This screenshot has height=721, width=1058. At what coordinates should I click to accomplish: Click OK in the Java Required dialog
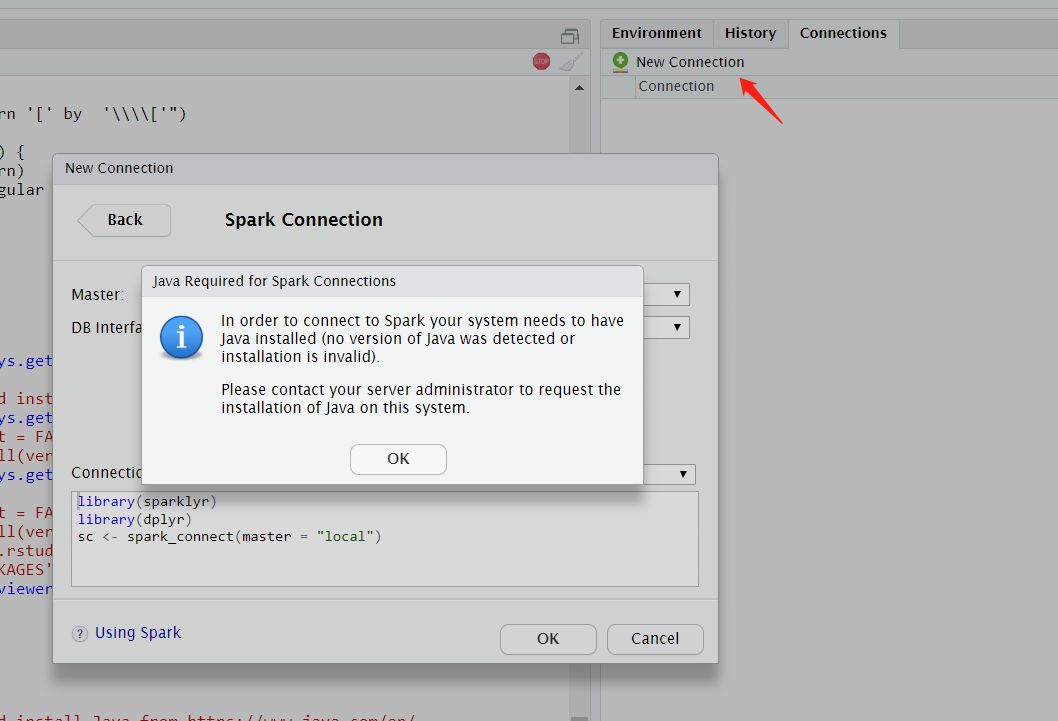(398, 459)
